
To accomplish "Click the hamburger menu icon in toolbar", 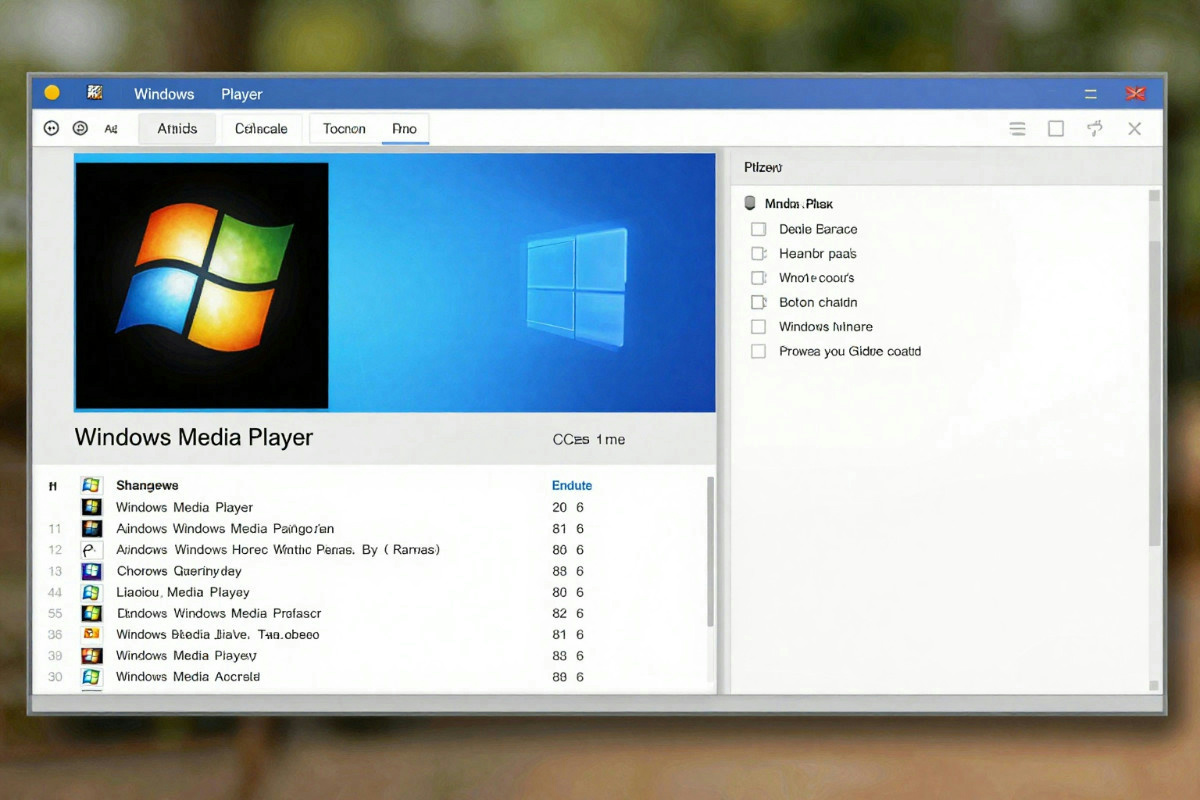I will (x=1017, y=128).
